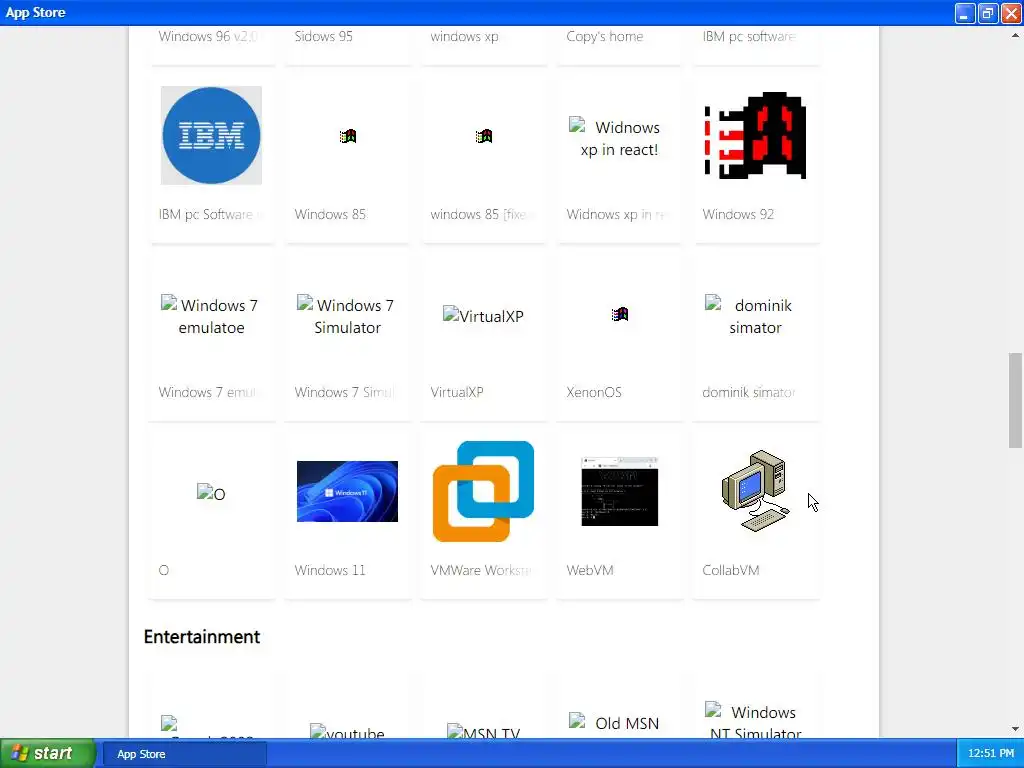Click the XenonOS small flag icon
The height and width of the screenshot is (768, 1024).
[619, 314]
